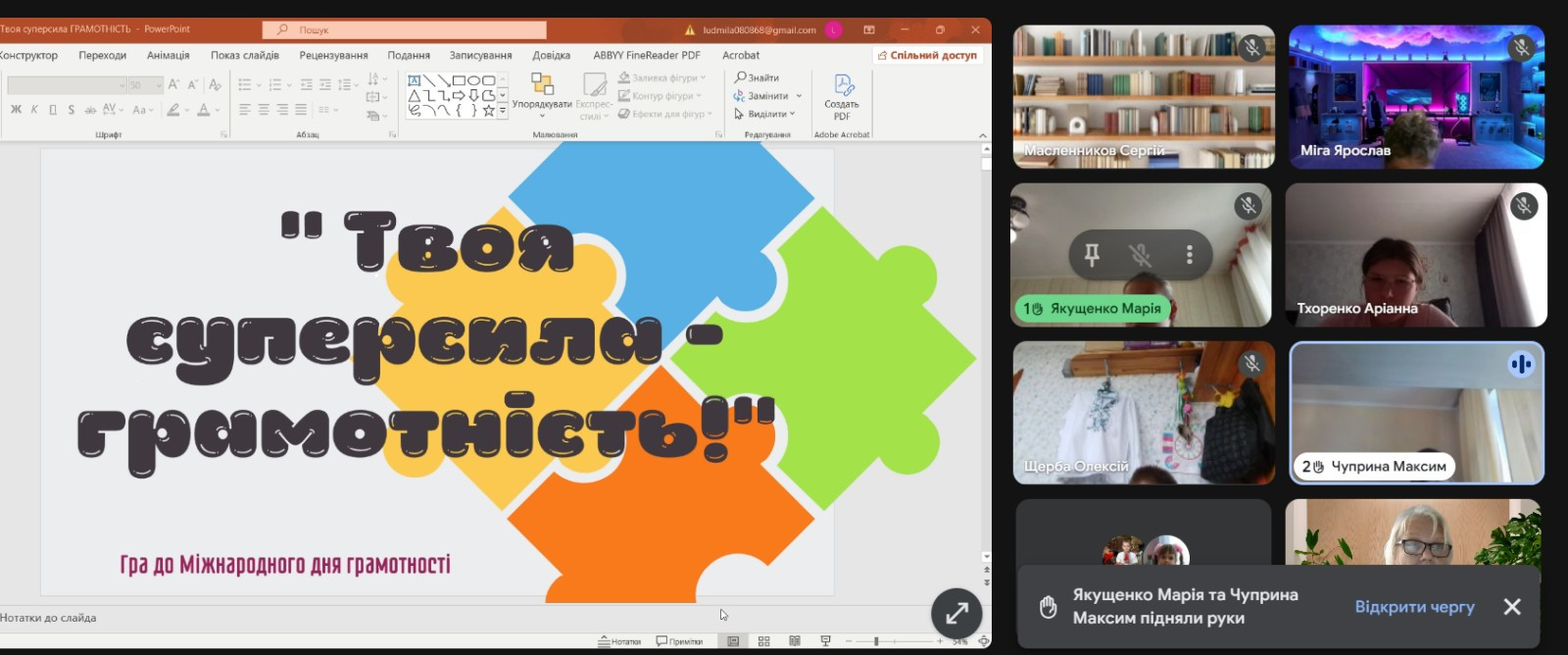Open more options on Якущенко Марія's tile

click(1190, 255)
